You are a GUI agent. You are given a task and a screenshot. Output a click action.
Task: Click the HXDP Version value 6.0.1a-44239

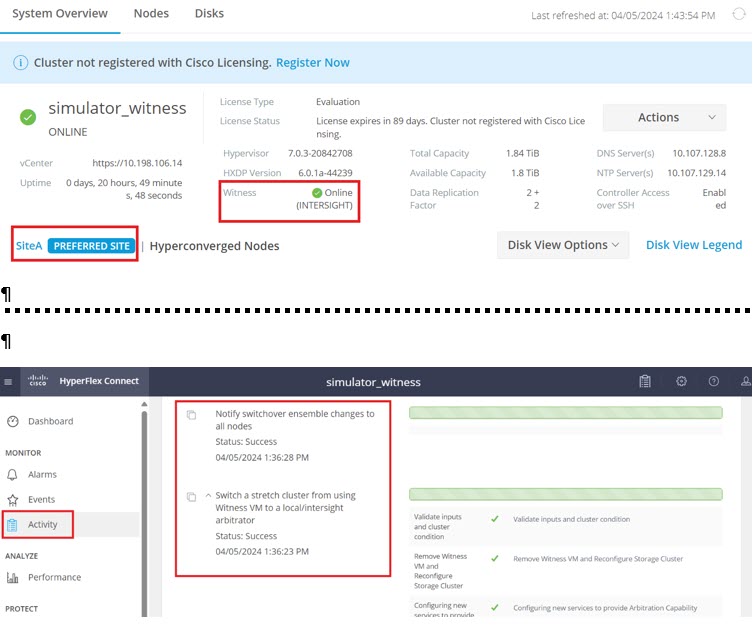click(x=325, y=173)
